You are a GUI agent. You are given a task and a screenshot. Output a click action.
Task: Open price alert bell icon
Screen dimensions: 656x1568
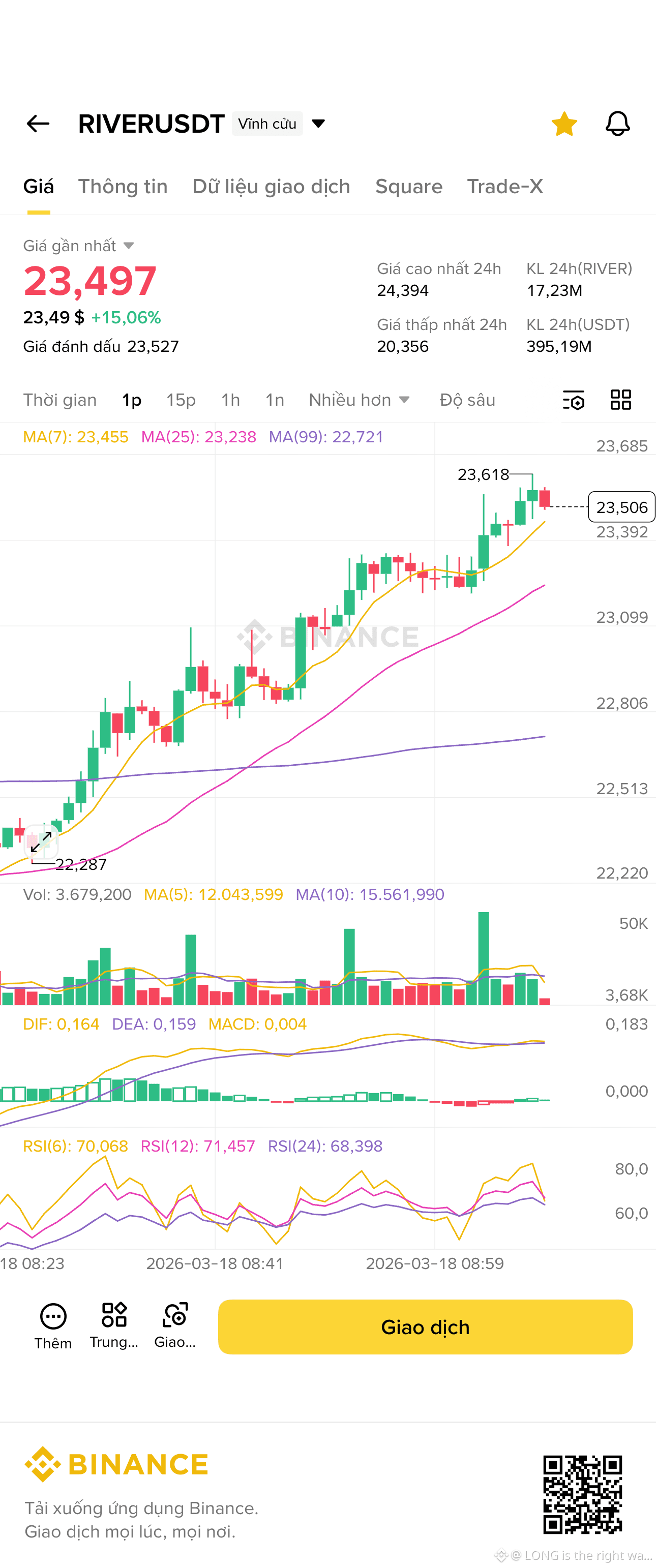point(617,124)
